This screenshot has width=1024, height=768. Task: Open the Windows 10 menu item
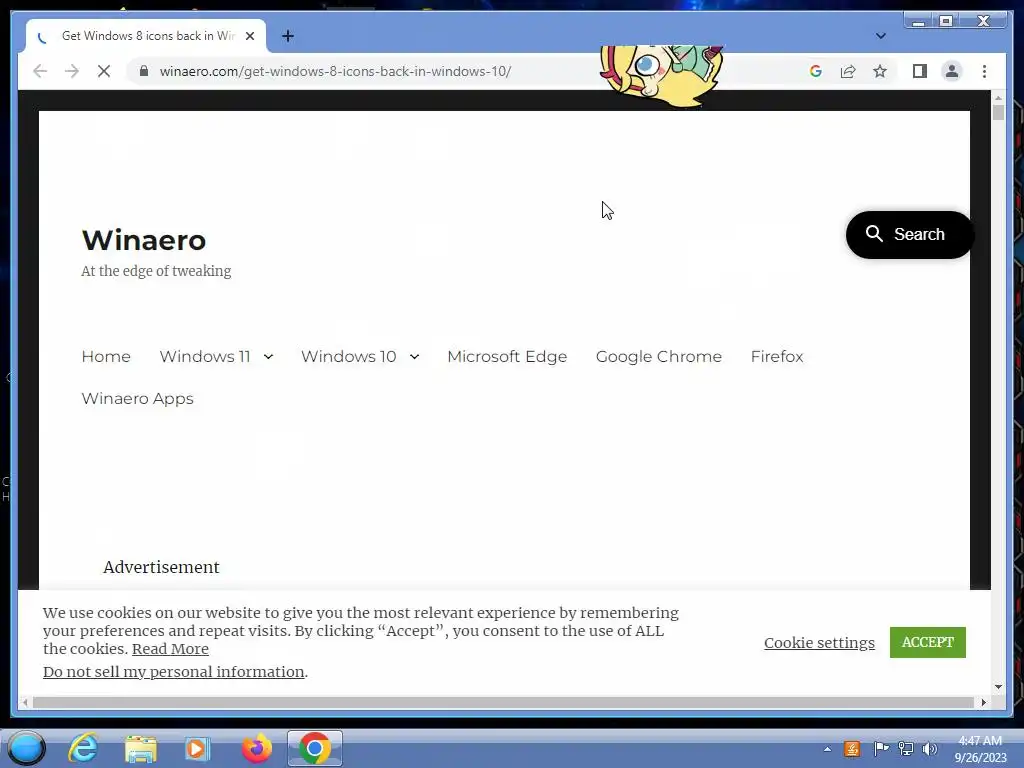pyautogui.click(x=348, y=357)
